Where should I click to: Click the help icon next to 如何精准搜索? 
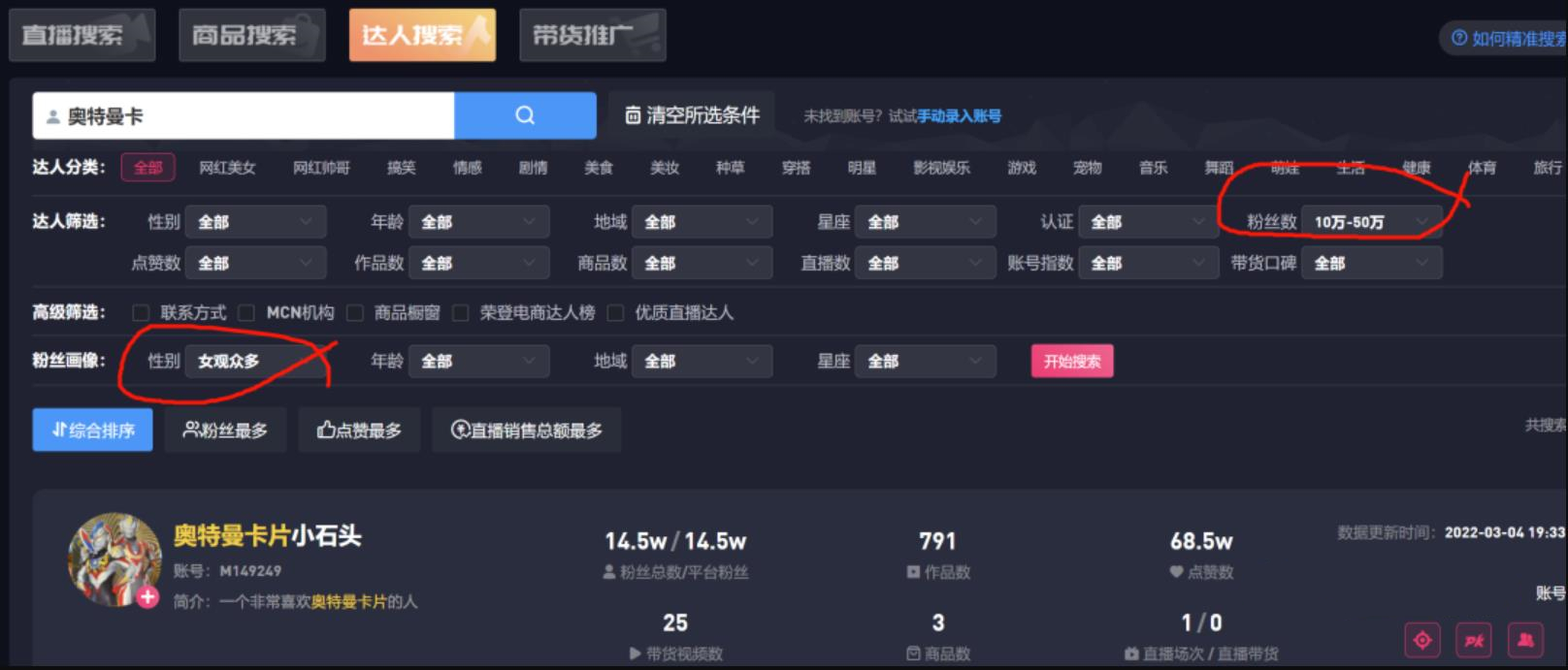[1459, 38]
